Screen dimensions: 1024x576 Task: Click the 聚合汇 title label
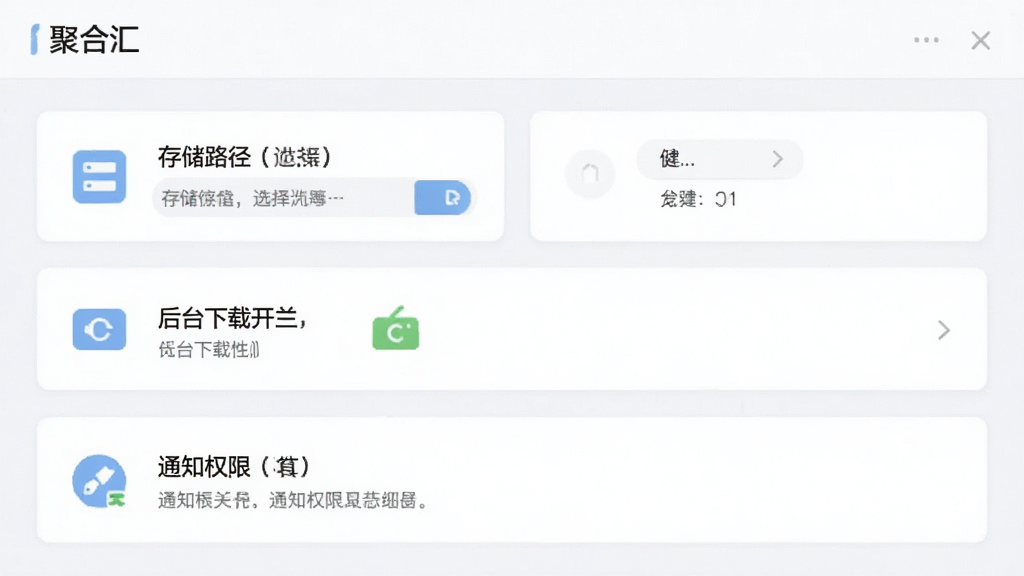pos(94,40)
